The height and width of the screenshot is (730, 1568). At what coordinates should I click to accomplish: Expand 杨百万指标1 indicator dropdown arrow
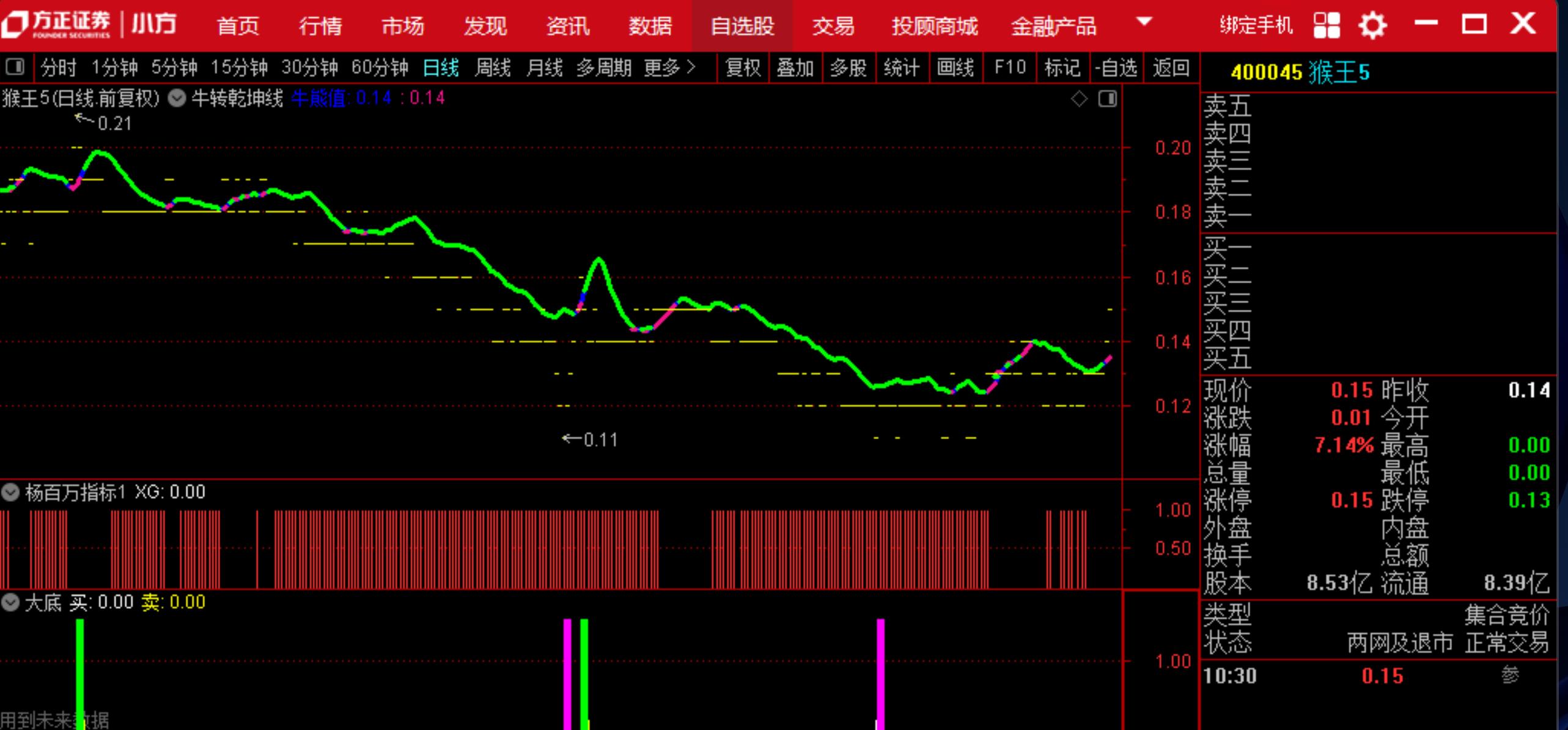(x=10, y=492)
